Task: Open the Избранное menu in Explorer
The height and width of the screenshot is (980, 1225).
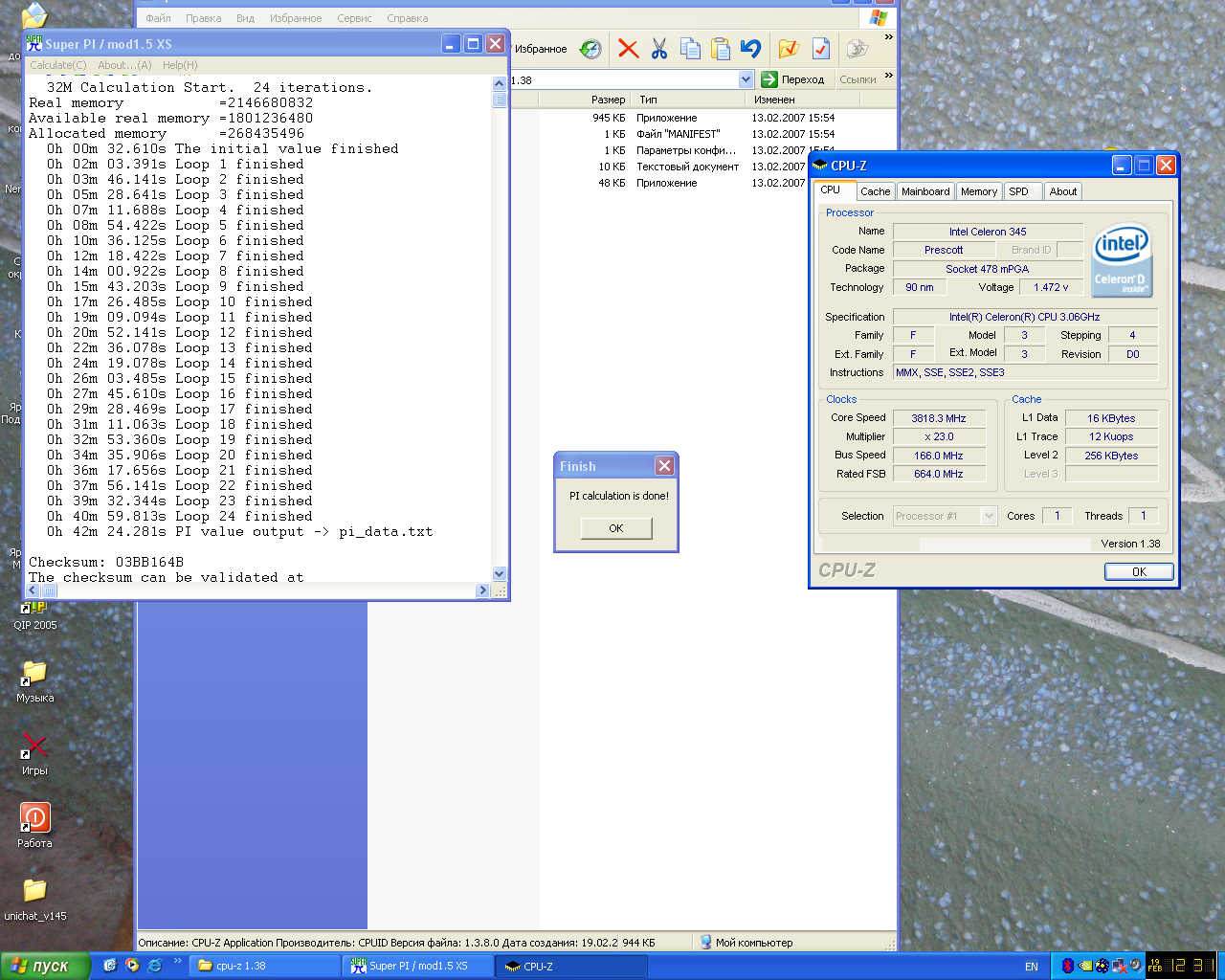Action: point(296,18)
